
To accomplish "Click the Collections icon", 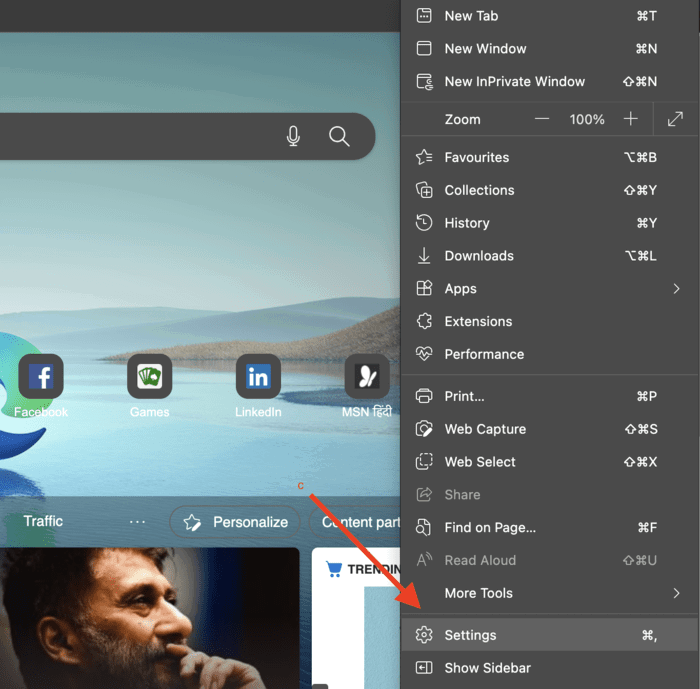I will (424, 190).
